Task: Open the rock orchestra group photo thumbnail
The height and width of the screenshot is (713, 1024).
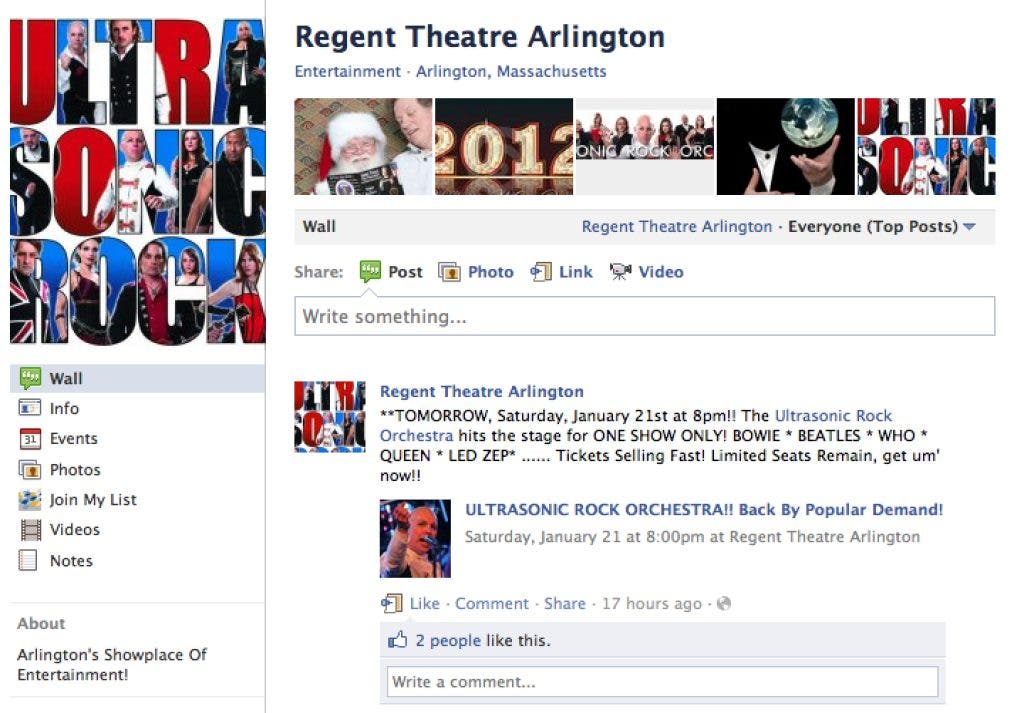Action: click(x=645, y=146)
